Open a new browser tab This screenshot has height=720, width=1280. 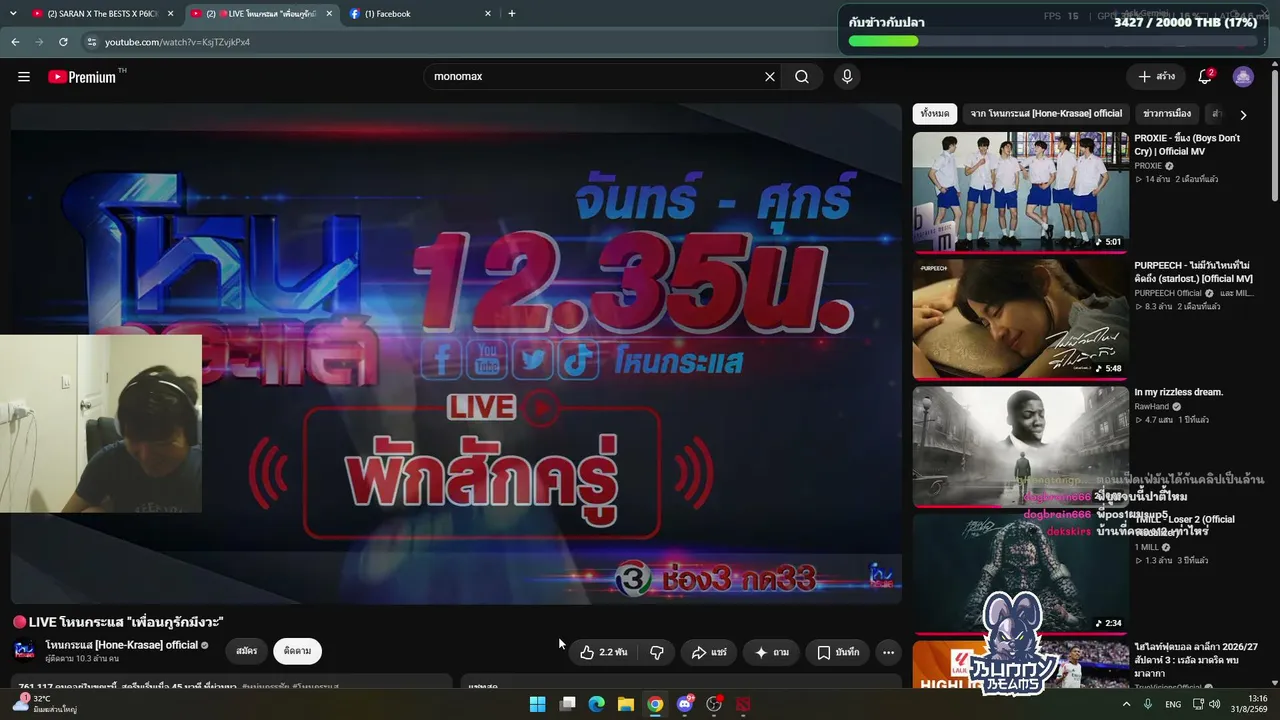click(512, 14)
